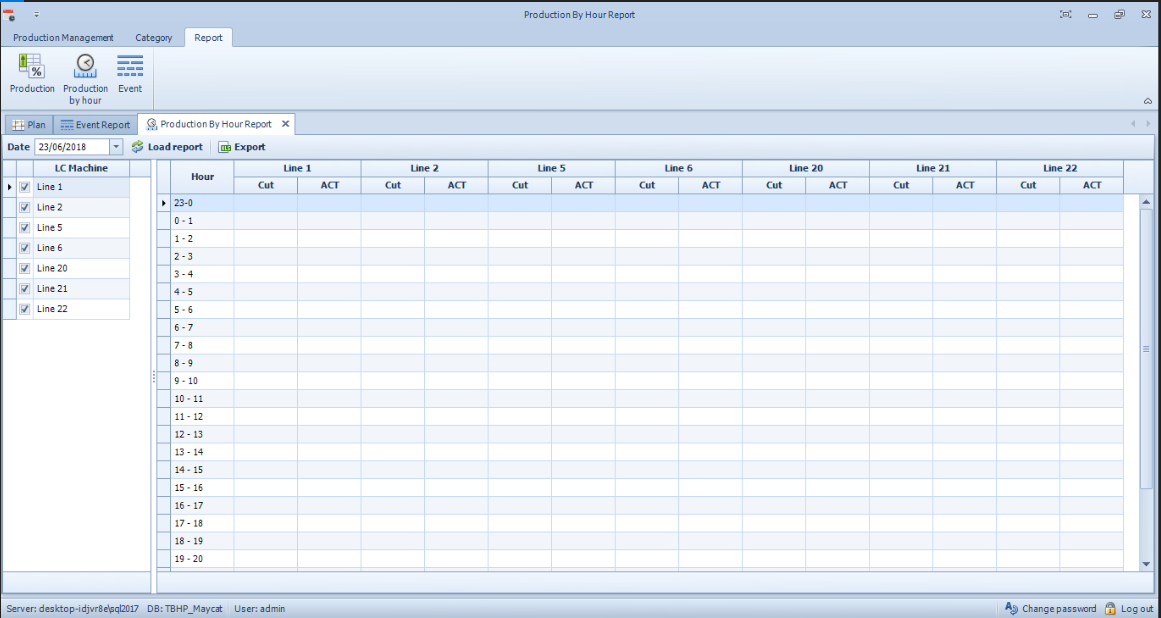The height and width of the screenshot is (618, 1161).
Task: Click the Change password icon in status bar
Action: click(x=1011, y=608)
